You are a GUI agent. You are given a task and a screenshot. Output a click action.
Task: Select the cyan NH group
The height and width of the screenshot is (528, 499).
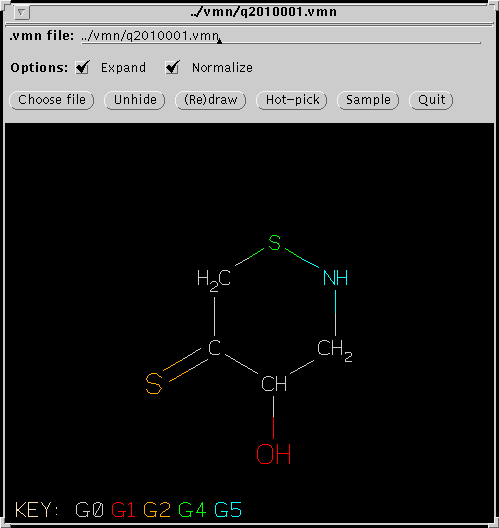(x=335, y=278)
